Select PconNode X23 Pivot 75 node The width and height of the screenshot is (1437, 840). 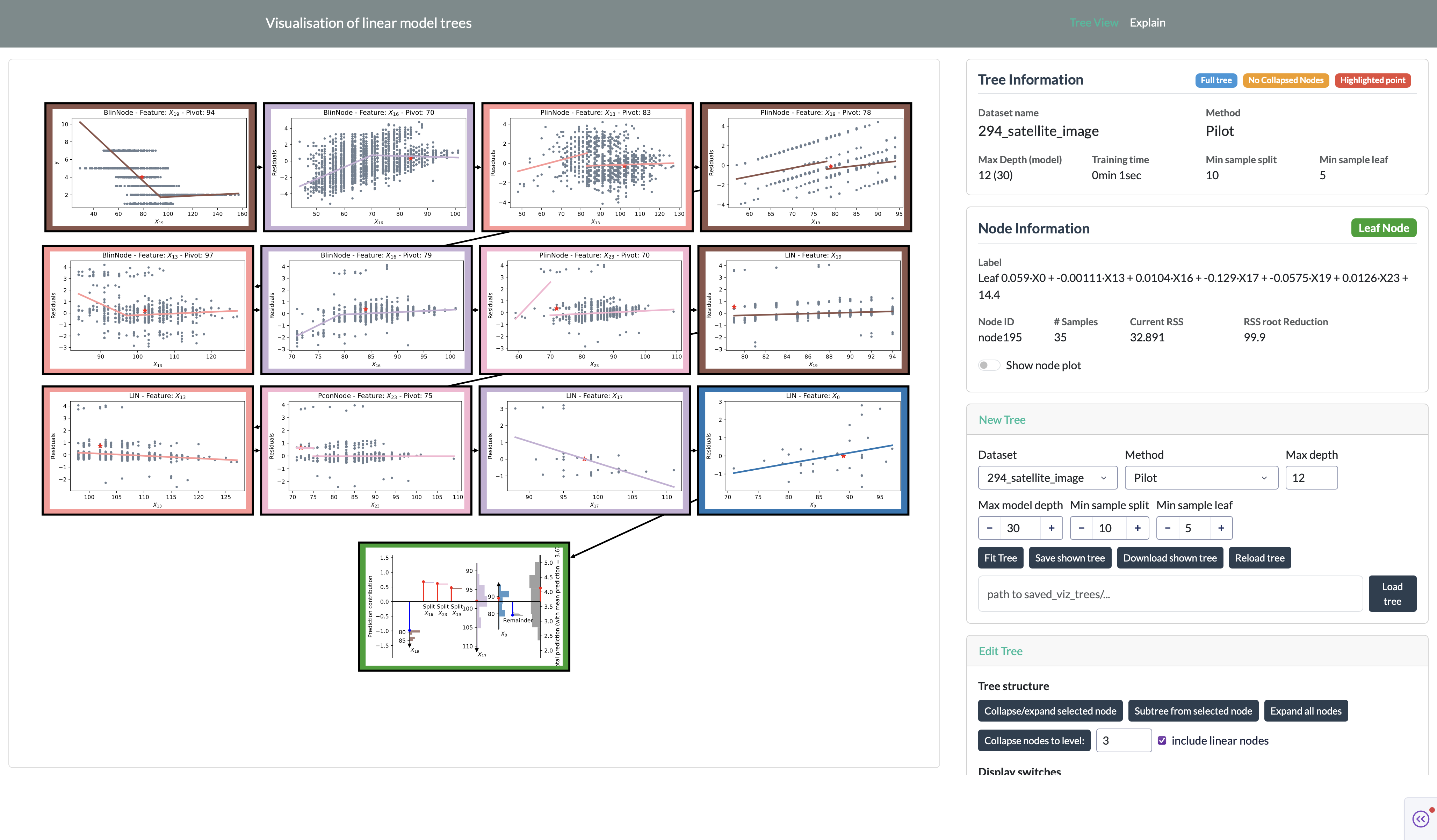click(366, 450)
